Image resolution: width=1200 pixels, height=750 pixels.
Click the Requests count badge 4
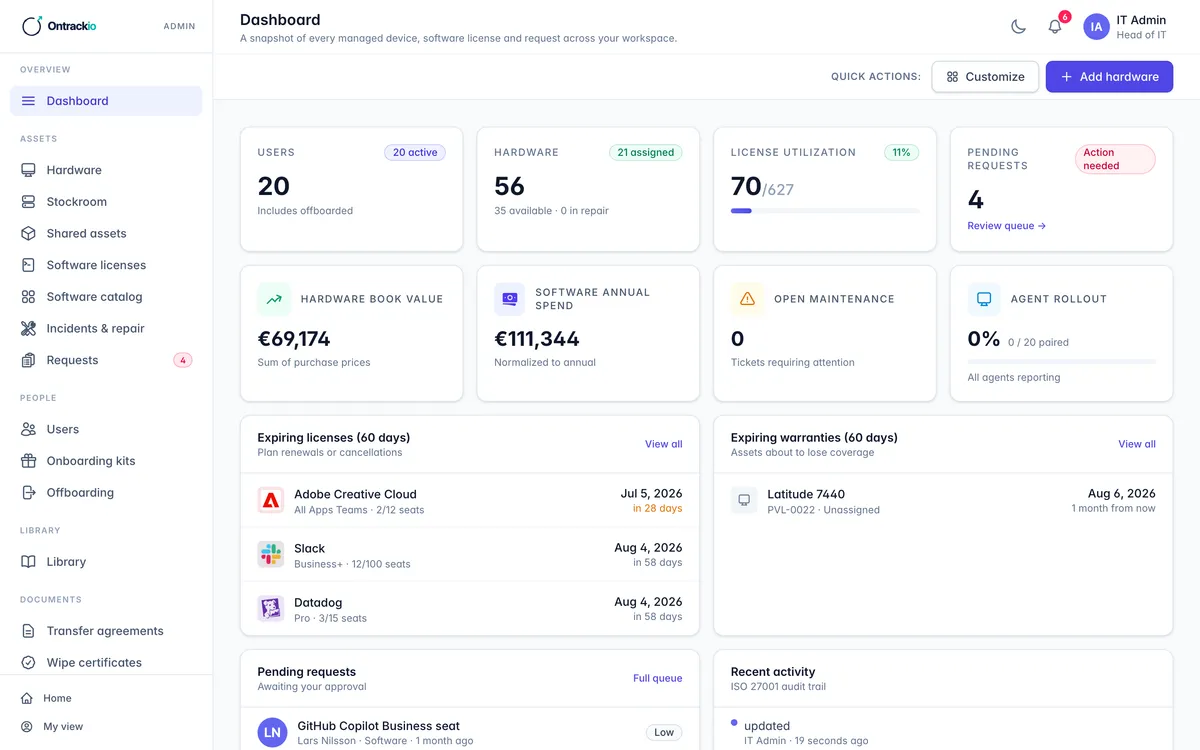pos(182,360)
